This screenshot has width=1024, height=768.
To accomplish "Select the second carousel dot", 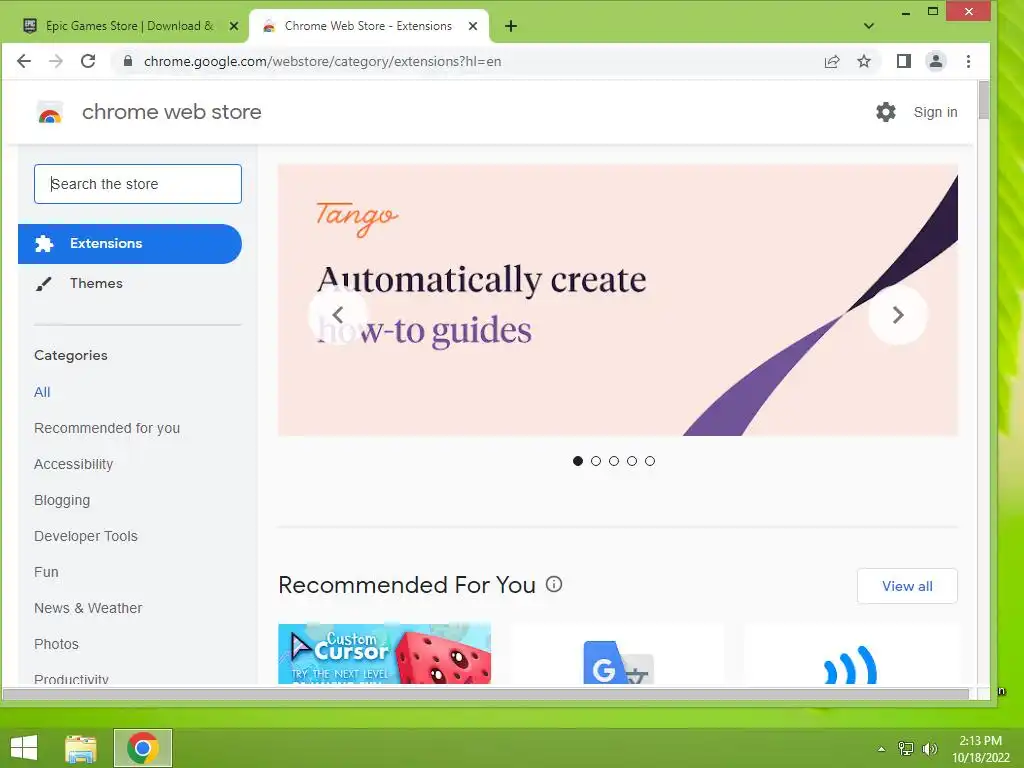I will tap(596, 461).
